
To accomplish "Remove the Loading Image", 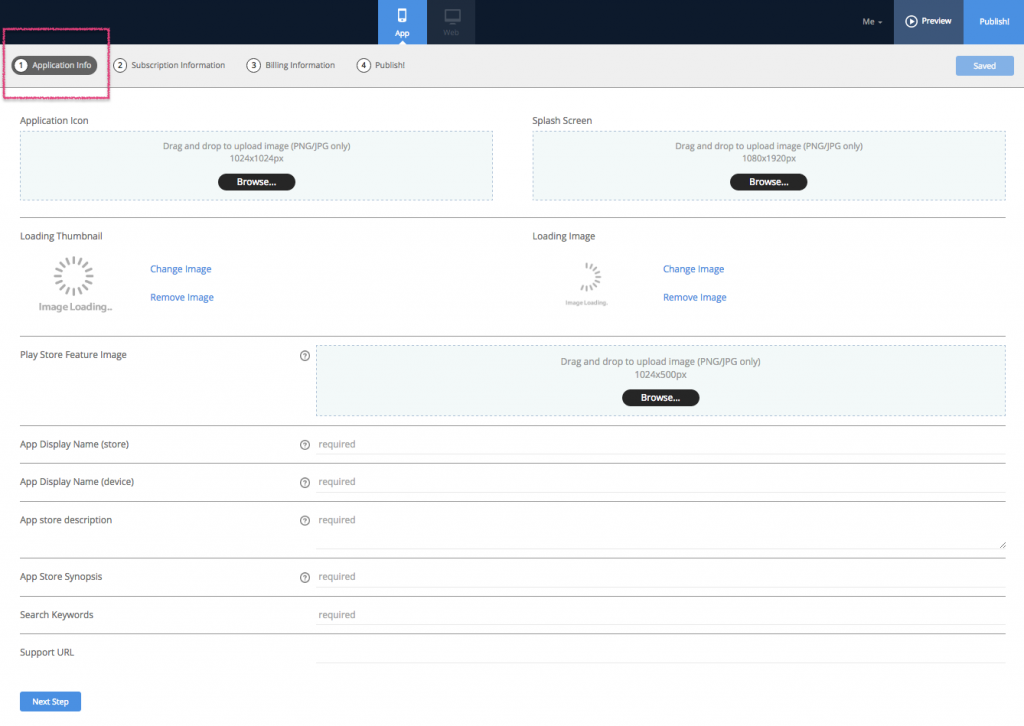I will click(x=694, y=297).
